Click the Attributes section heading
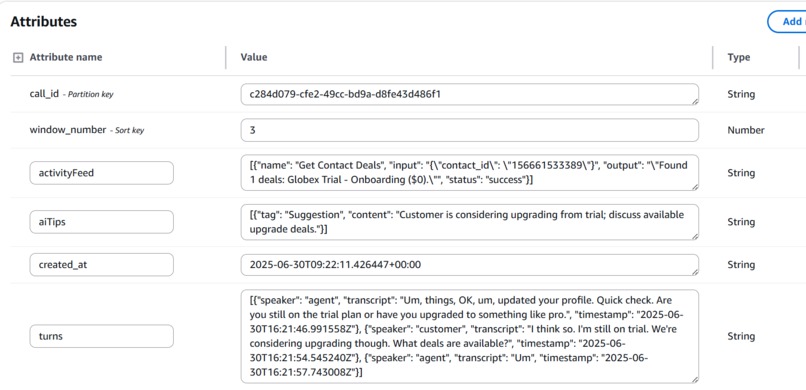Screen dimensions: 806x390 (x=44, y=22)
